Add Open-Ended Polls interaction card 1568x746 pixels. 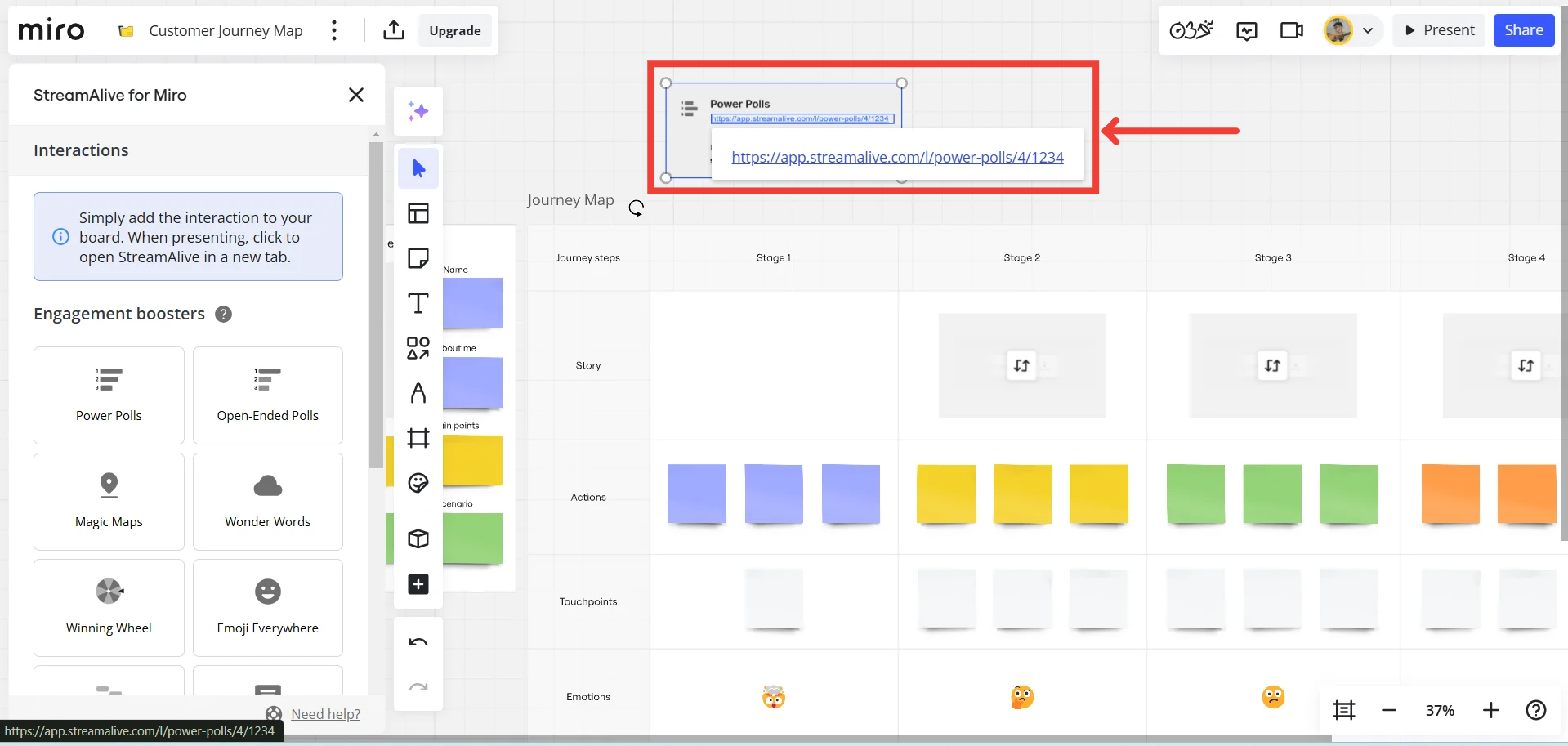268,395
